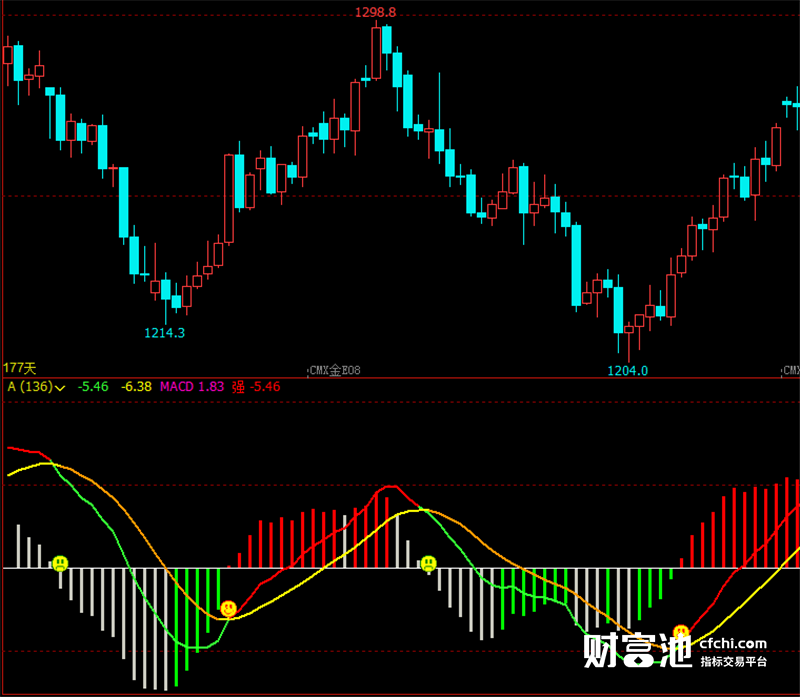
Task: Open the A (136) indicator dropdown chevron
Action: (x=60, y=388)
